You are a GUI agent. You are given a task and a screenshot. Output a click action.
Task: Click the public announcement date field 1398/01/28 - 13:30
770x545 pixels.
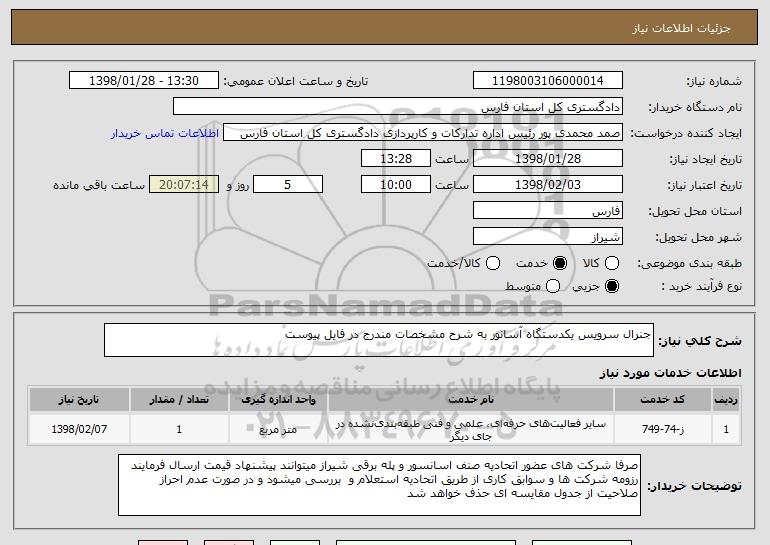click(x=144, y=81)
